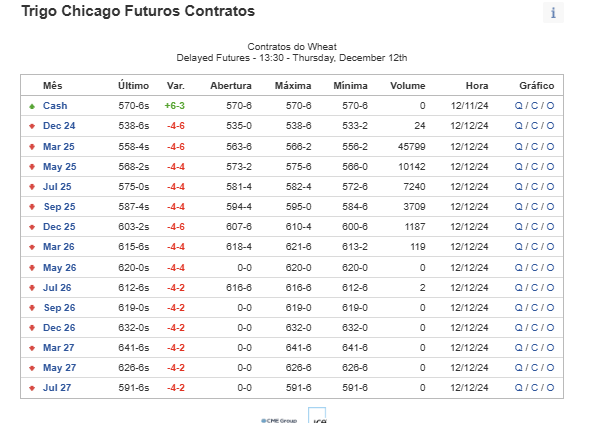Open the Sep 25 contract link

click(x=60, y=207)
